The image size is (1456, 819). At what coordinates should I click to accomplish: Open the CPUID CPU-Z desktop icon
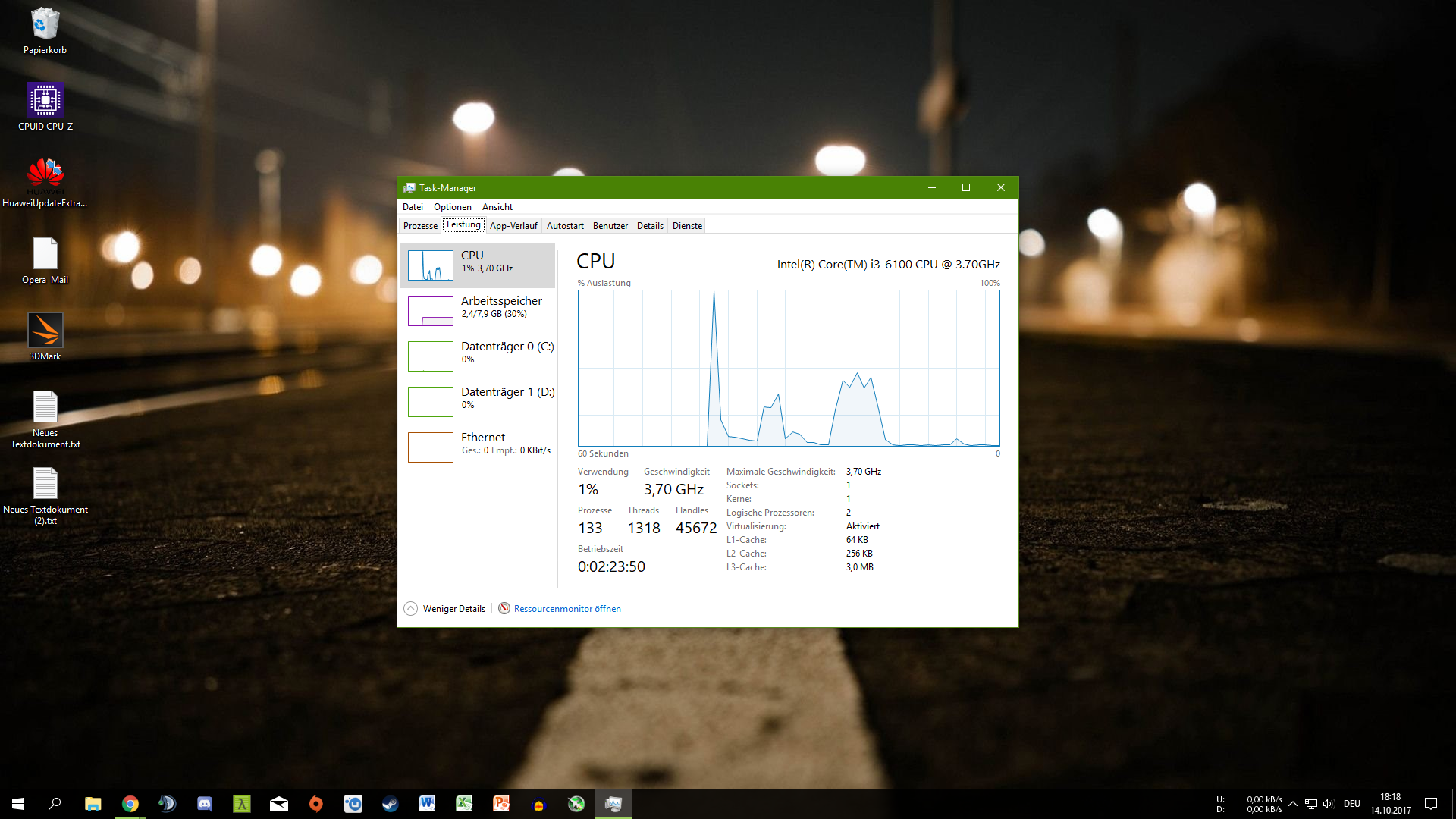[45, 107]
